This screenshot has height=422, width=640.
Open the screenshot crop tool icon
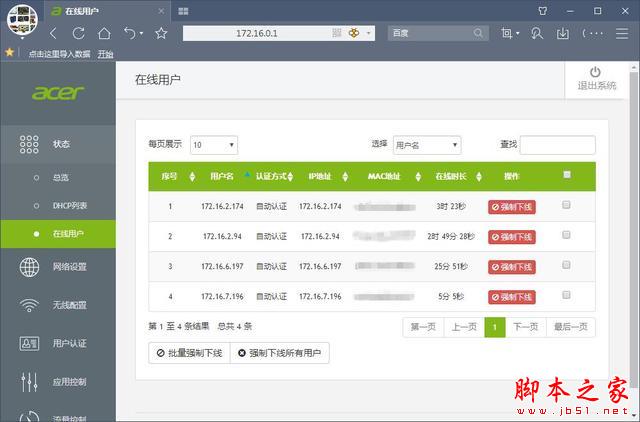[x=507, y=33]
